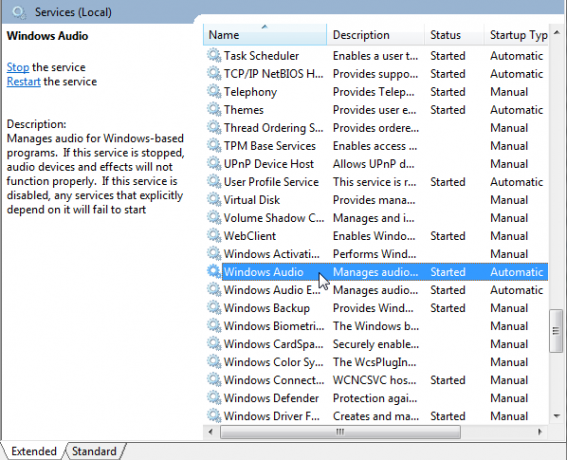Sort services by the Status column

pyautogui.click(x=454, y=35)
